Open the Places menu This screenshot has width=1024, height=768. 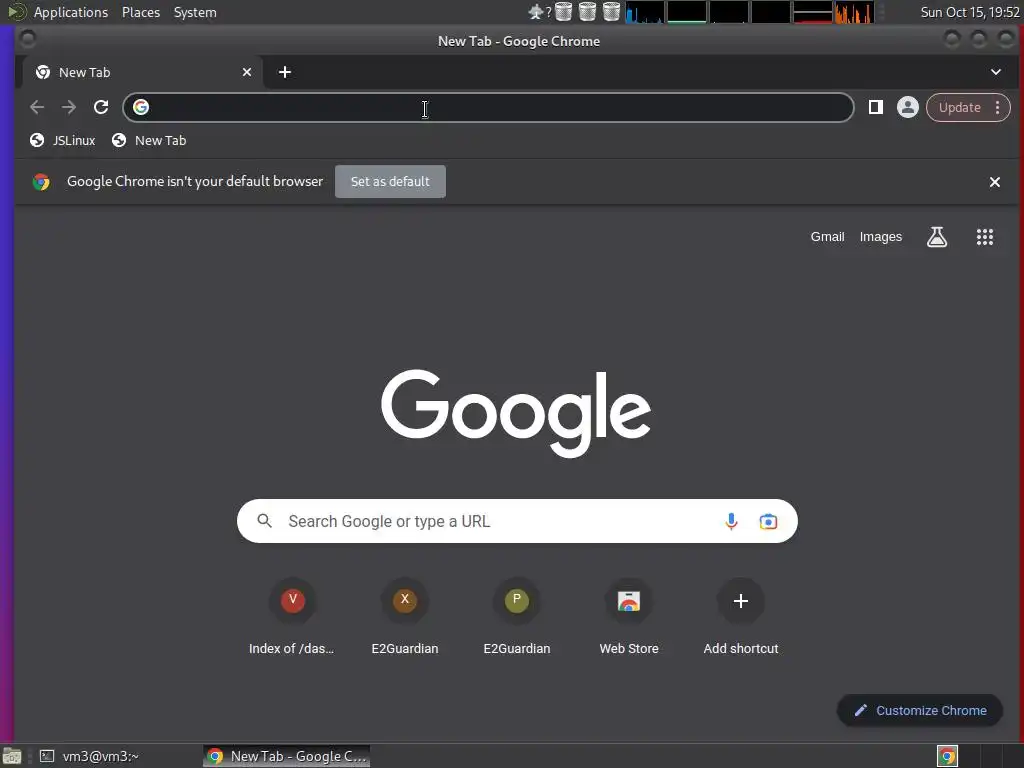coord(140,12)
